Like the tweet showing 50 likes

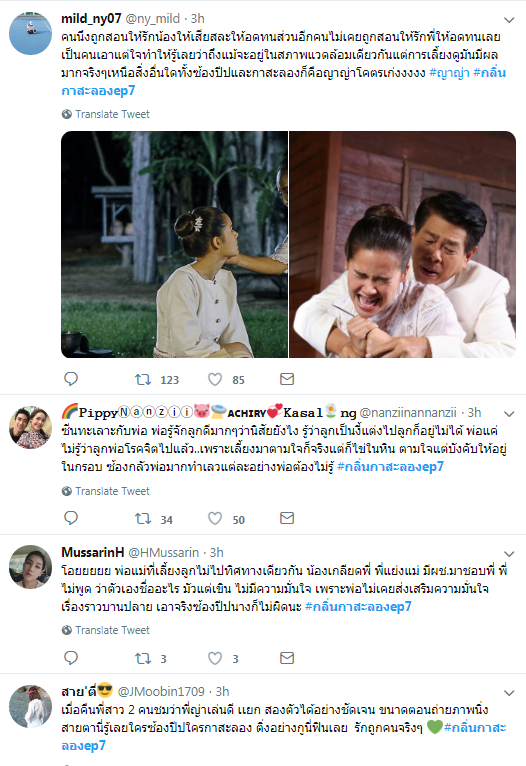click(215, 518)
